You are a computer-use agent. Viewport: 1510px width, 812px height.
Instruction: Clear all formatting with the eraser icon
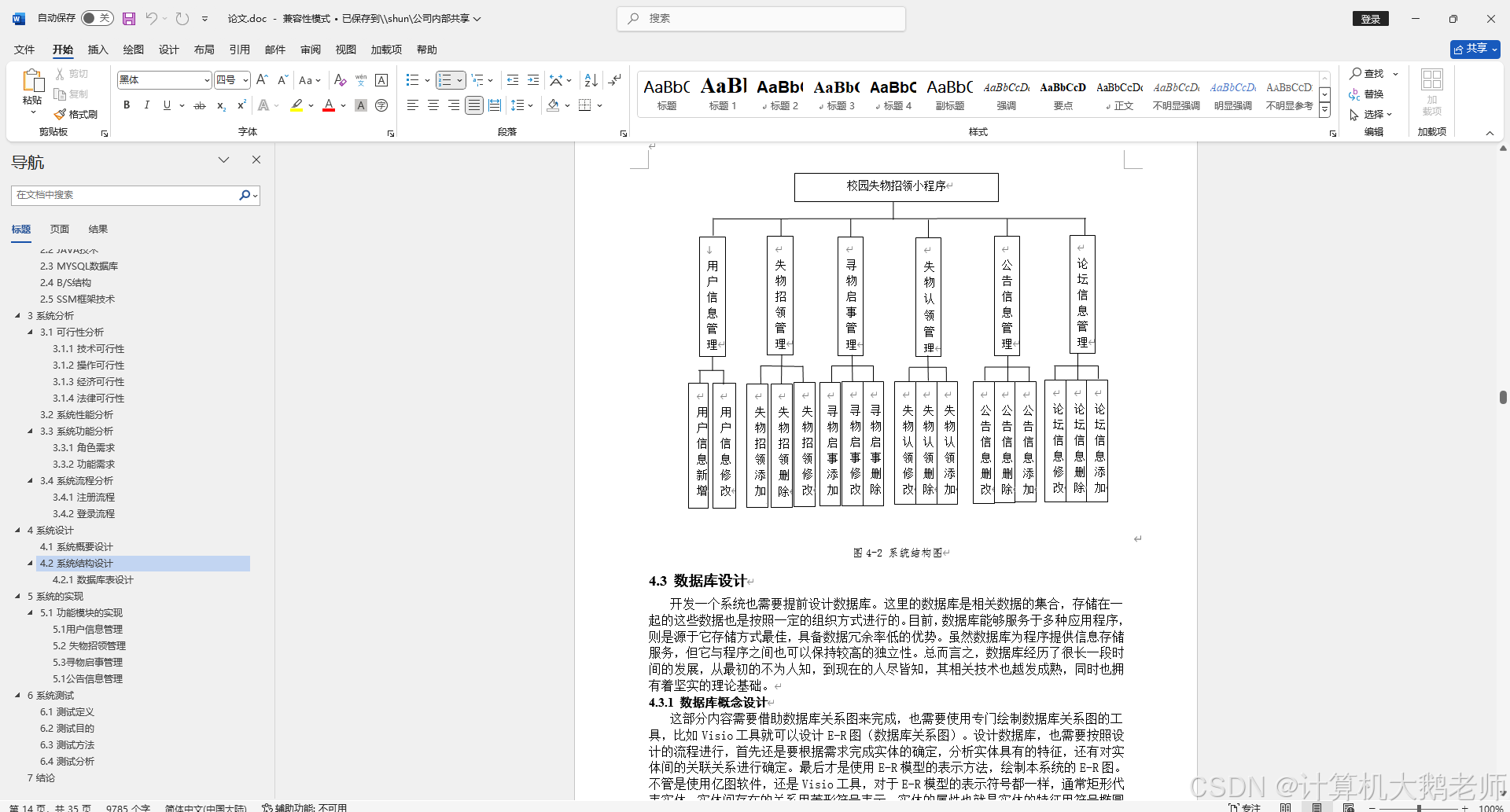[x=340, y=79]
